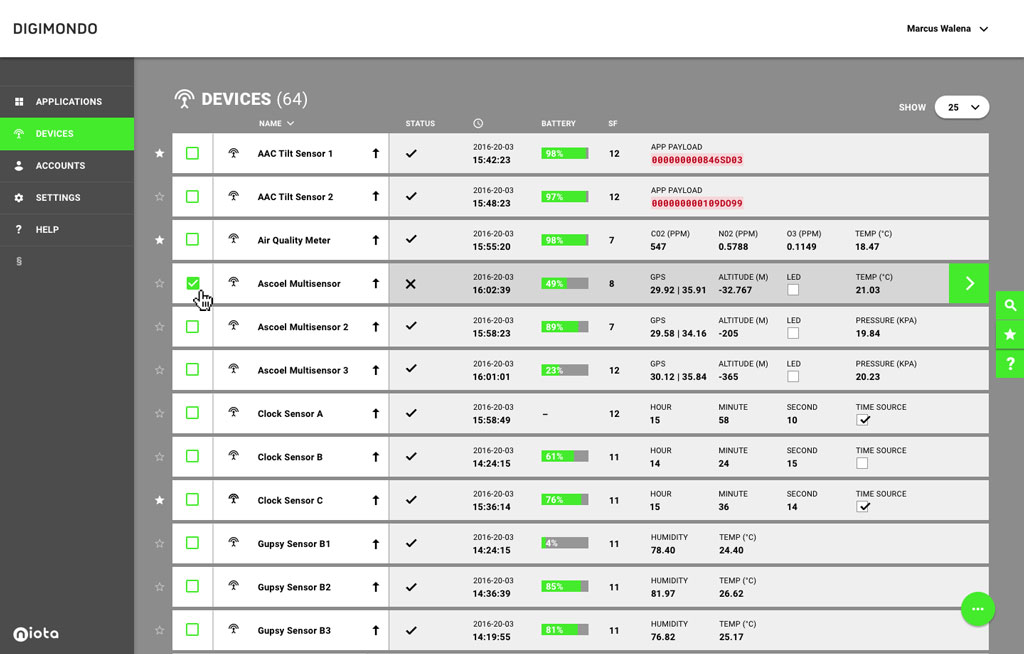The height and width of the screenshot is (654, 1024).
Task: Open the Clock Sensor C device
Action: coord(290,500)
